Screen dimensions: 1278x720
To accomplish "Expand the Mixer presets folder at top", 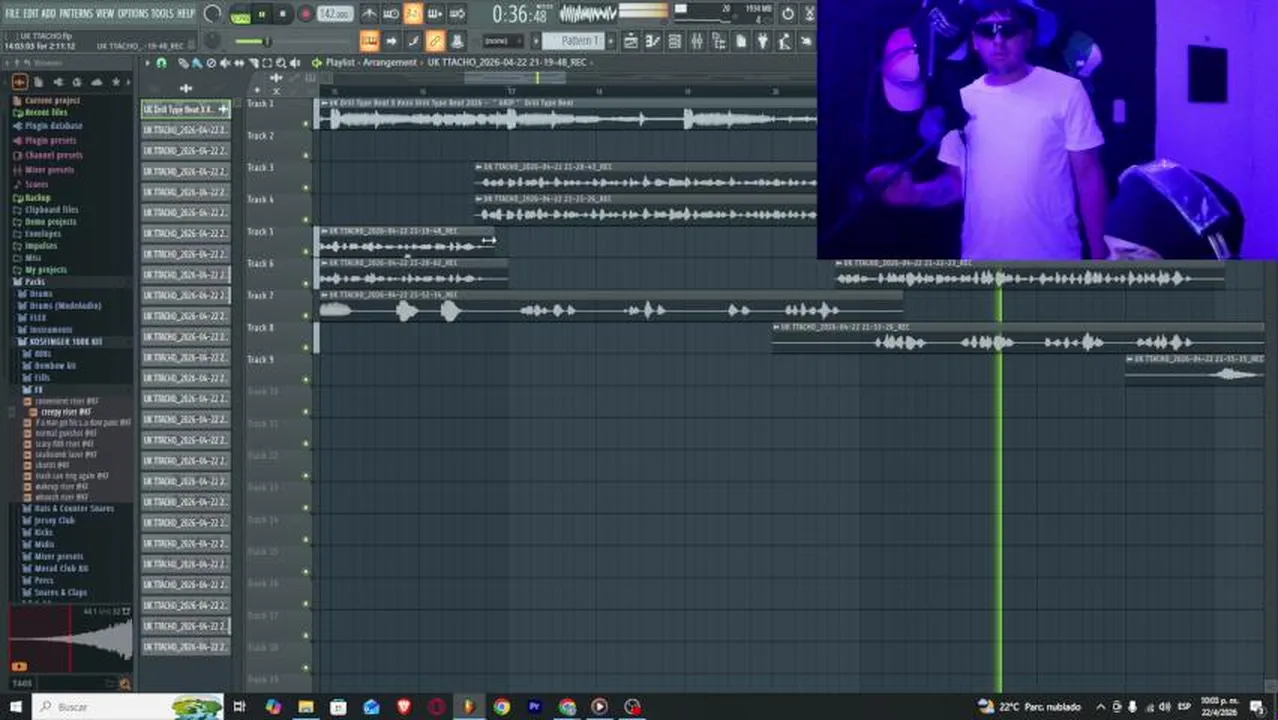I will point(49,170).
